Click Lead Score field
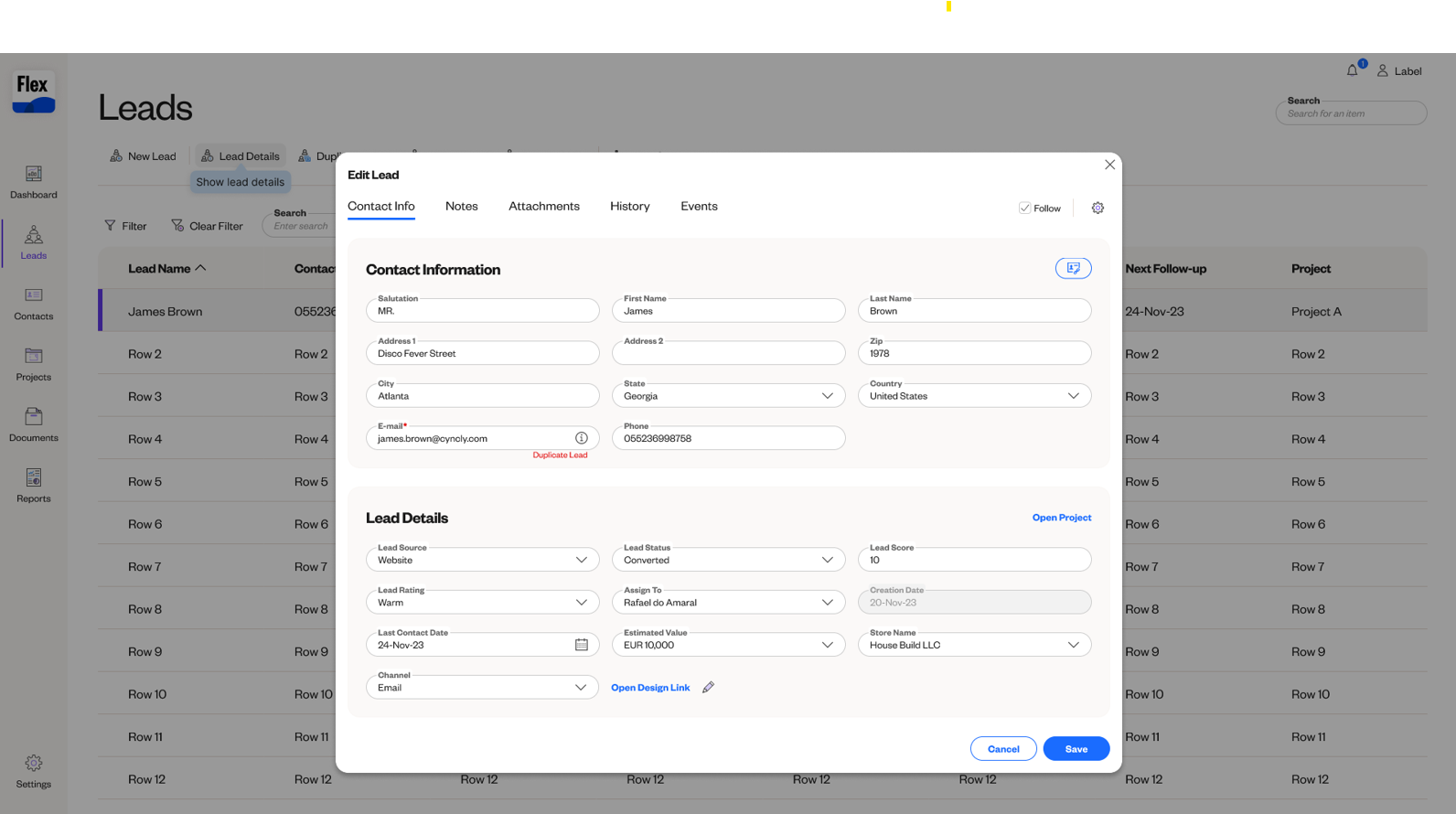1456x814 pixels. tap(975, 560)
